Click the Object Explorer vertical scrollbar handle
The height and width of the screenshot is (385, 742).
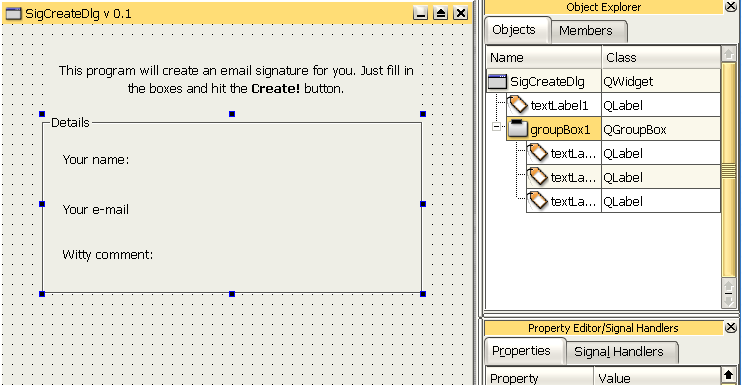[x=729, y=170]
